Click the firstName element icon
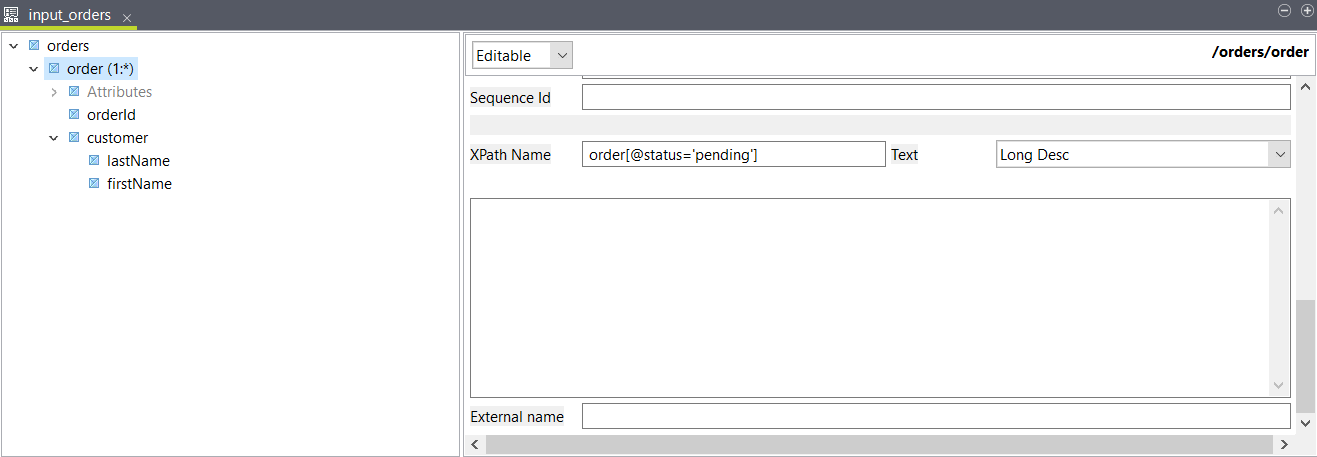1317x457 pixels. point(94,184)
